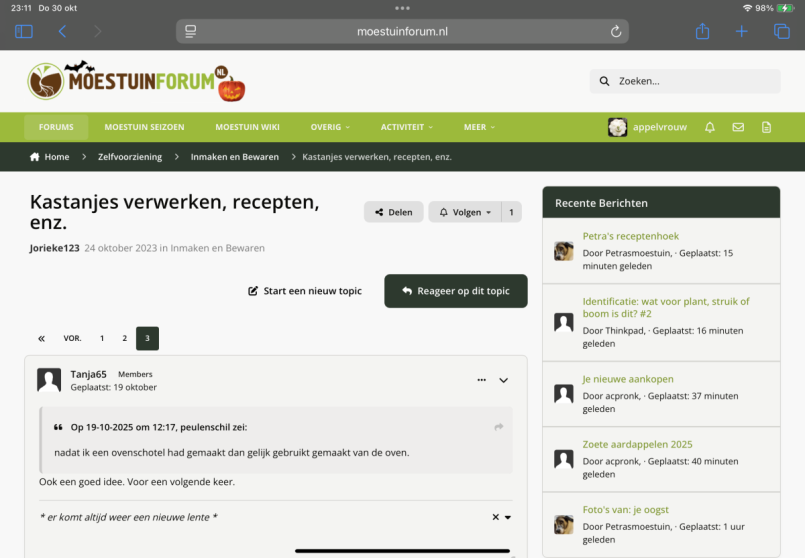Open the Safari tab overview icon
Screen dimensions: 805x558
click(781, 31)
